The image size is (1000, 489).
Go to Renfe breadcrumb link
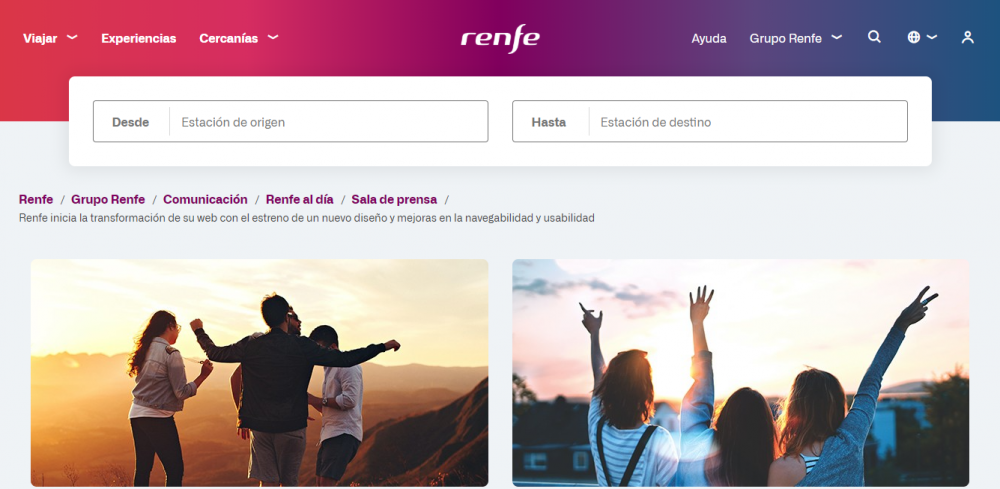coord(36,200)
